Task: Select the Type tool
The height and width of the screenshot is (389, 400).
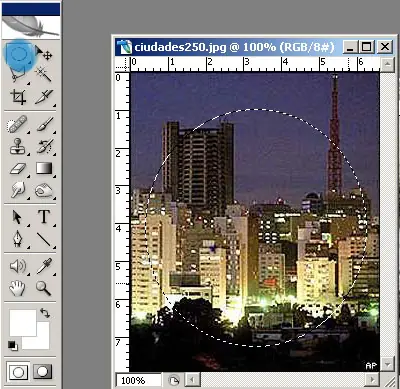Action: tap(44, 217)
